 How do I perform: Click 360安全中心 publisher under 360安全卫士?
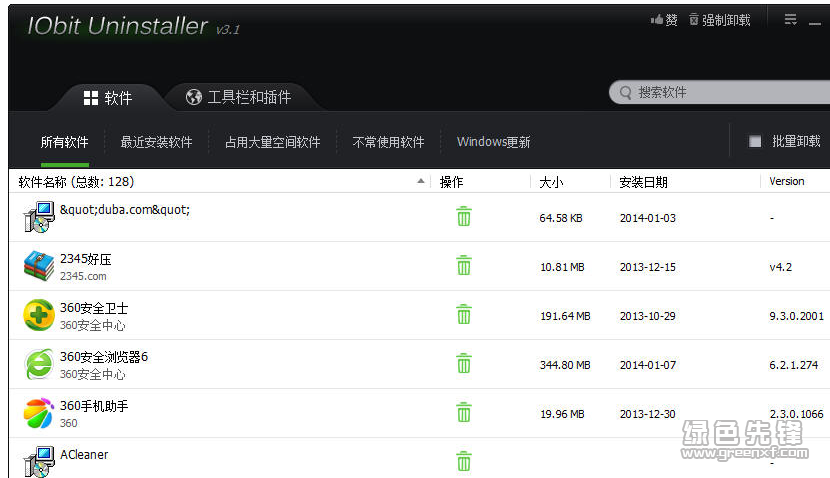coord(93,325)
